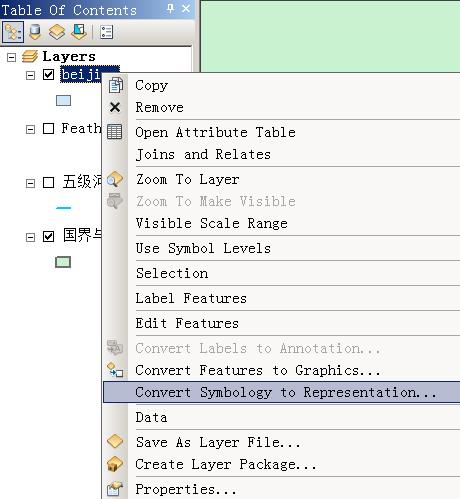The image size is (460, 499).
Task: Select List By Drawing Order icon
Action: coord(13,32)
